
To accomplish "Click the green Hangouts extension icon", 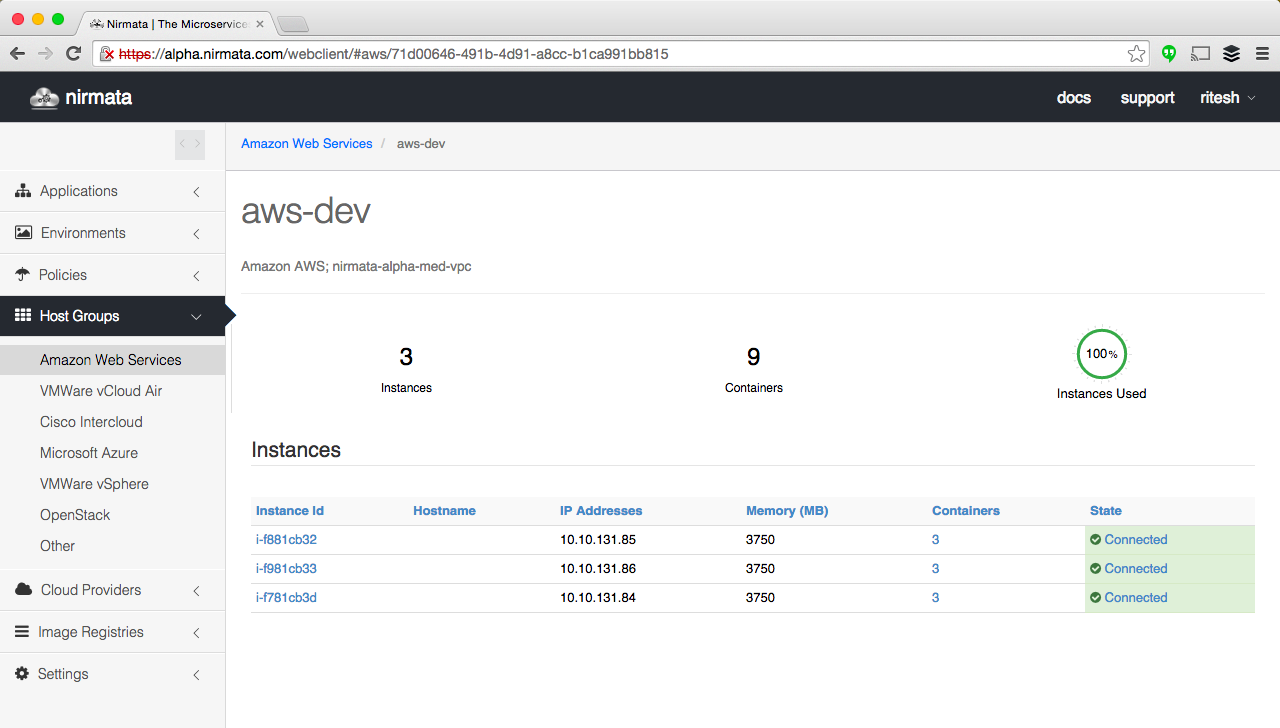I will [x=1169, y=54].
